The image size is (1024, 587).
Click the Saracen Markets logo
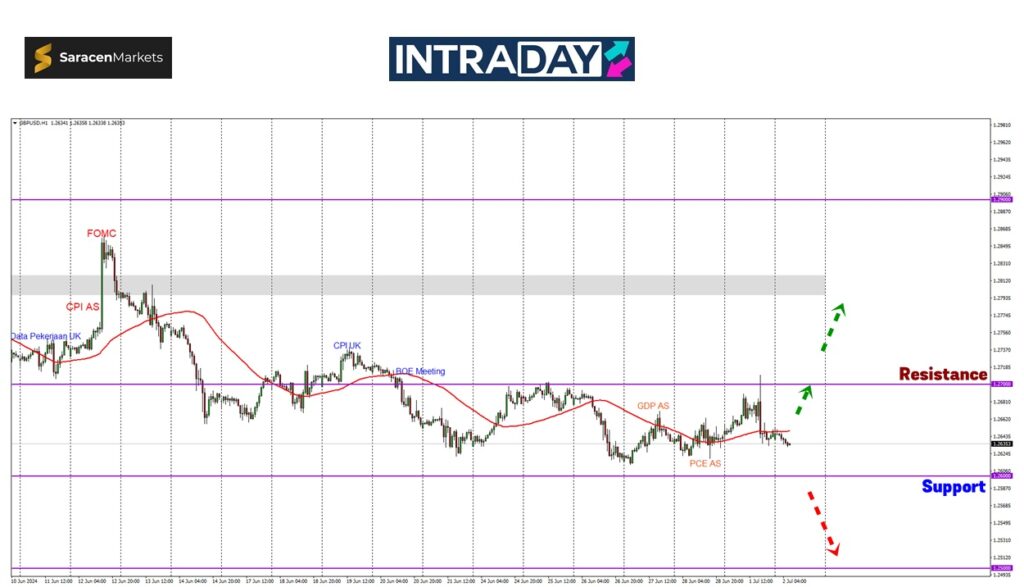tap(98, 58)
